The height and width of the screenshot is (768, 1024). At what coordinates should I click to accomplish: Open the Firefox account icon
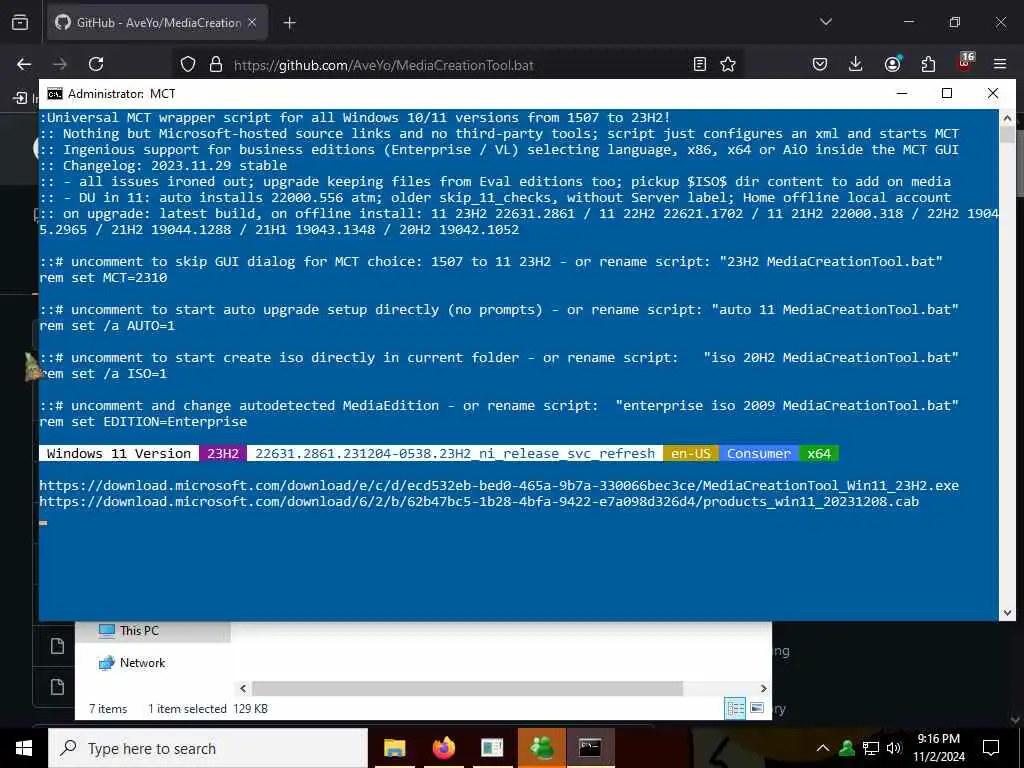pos(892,63)
